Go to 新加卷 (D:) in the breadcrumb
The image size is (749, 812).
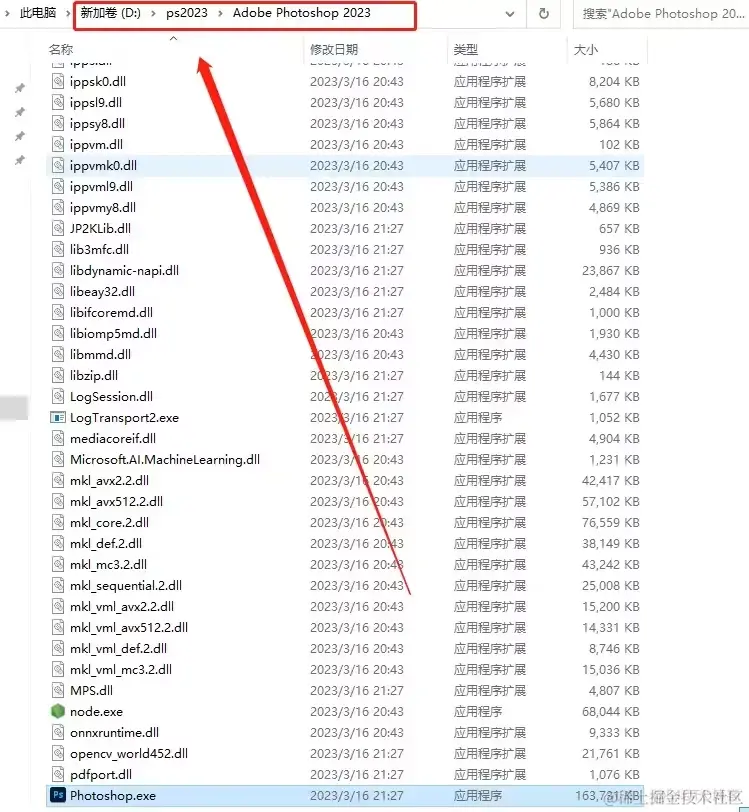110,13
